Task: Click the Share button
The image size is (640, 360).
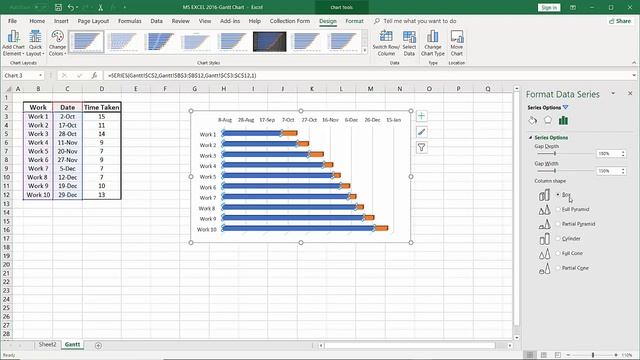Action: [620, 21]
